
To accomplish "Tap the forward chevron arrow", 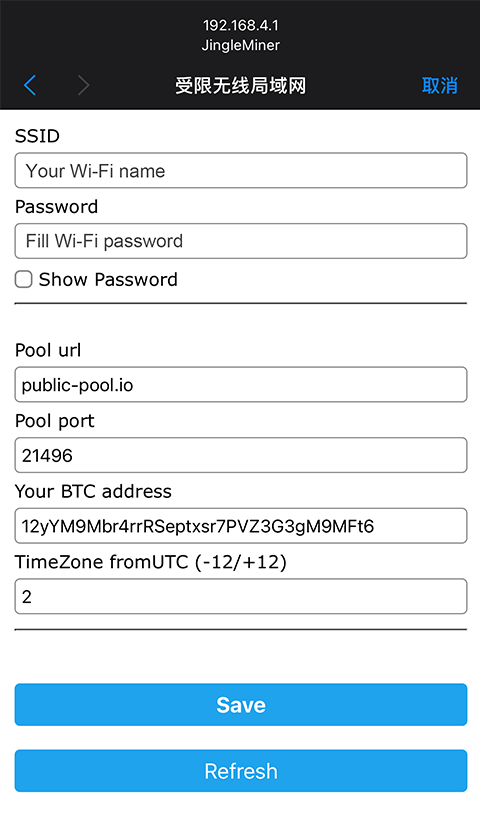I will 83,85.
